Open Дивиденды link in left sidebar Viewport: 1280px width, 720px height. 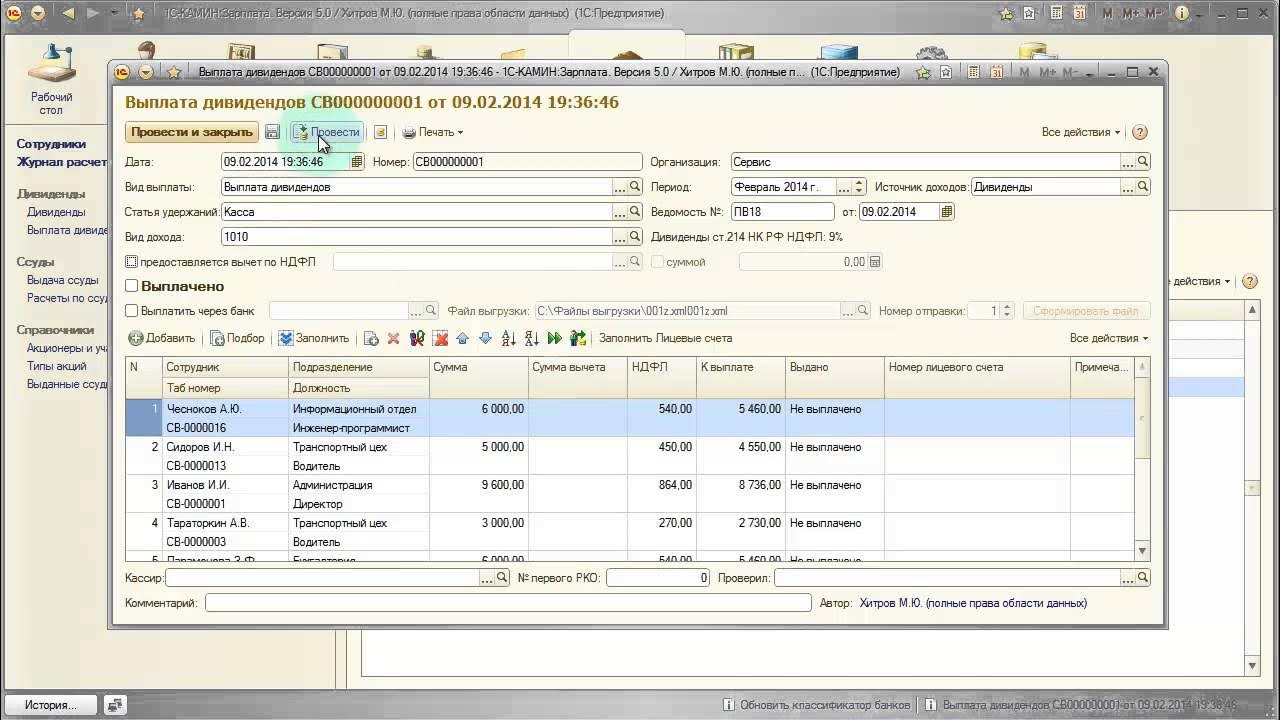56,212
